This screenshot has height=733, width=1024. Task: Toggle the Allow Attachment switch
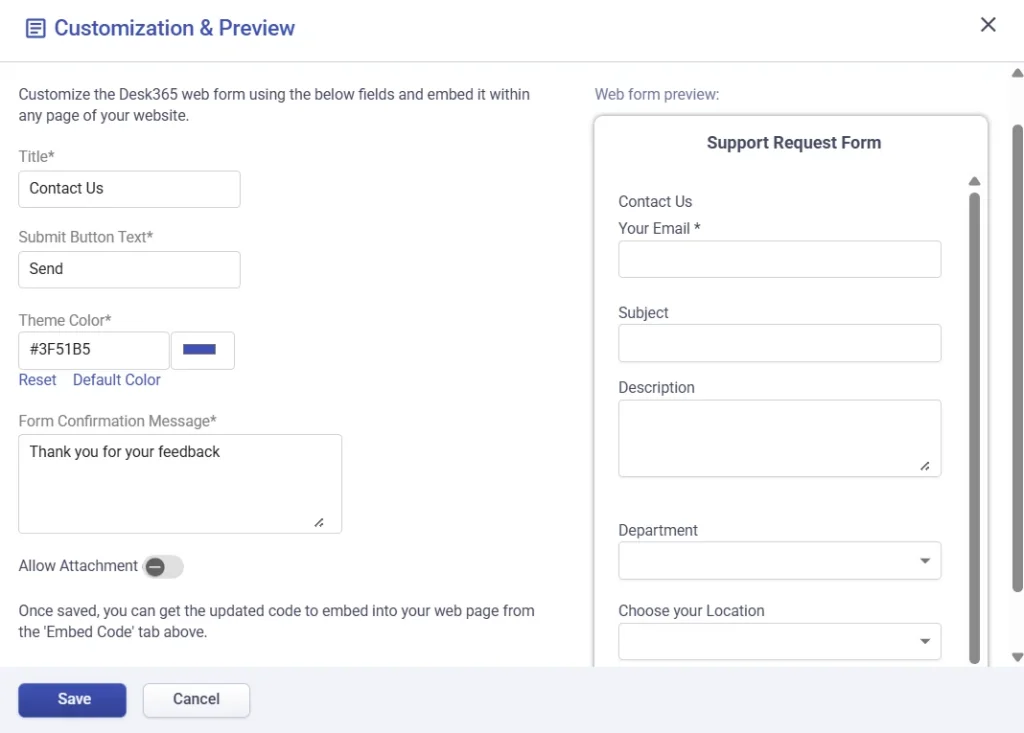pyautogui.click(x=163, y=567)
